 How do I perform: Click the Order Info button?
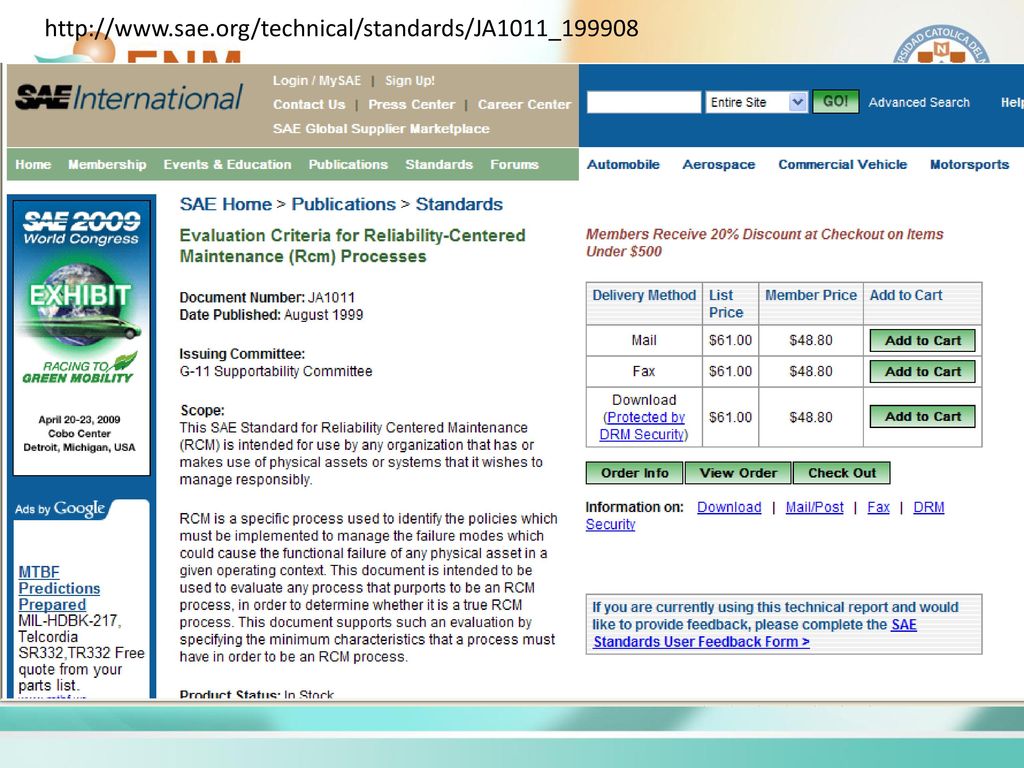(x=634, y=473)
